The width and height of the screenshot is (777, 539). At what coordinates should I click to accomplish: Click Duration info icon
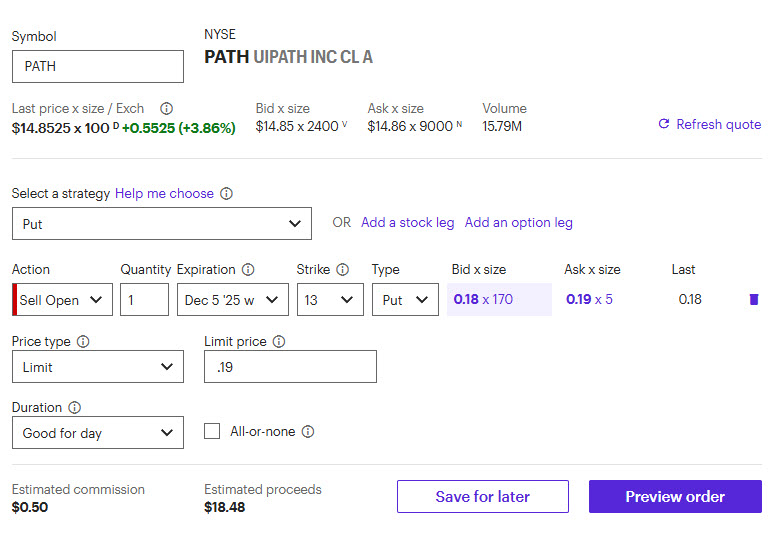pos(75,407)
